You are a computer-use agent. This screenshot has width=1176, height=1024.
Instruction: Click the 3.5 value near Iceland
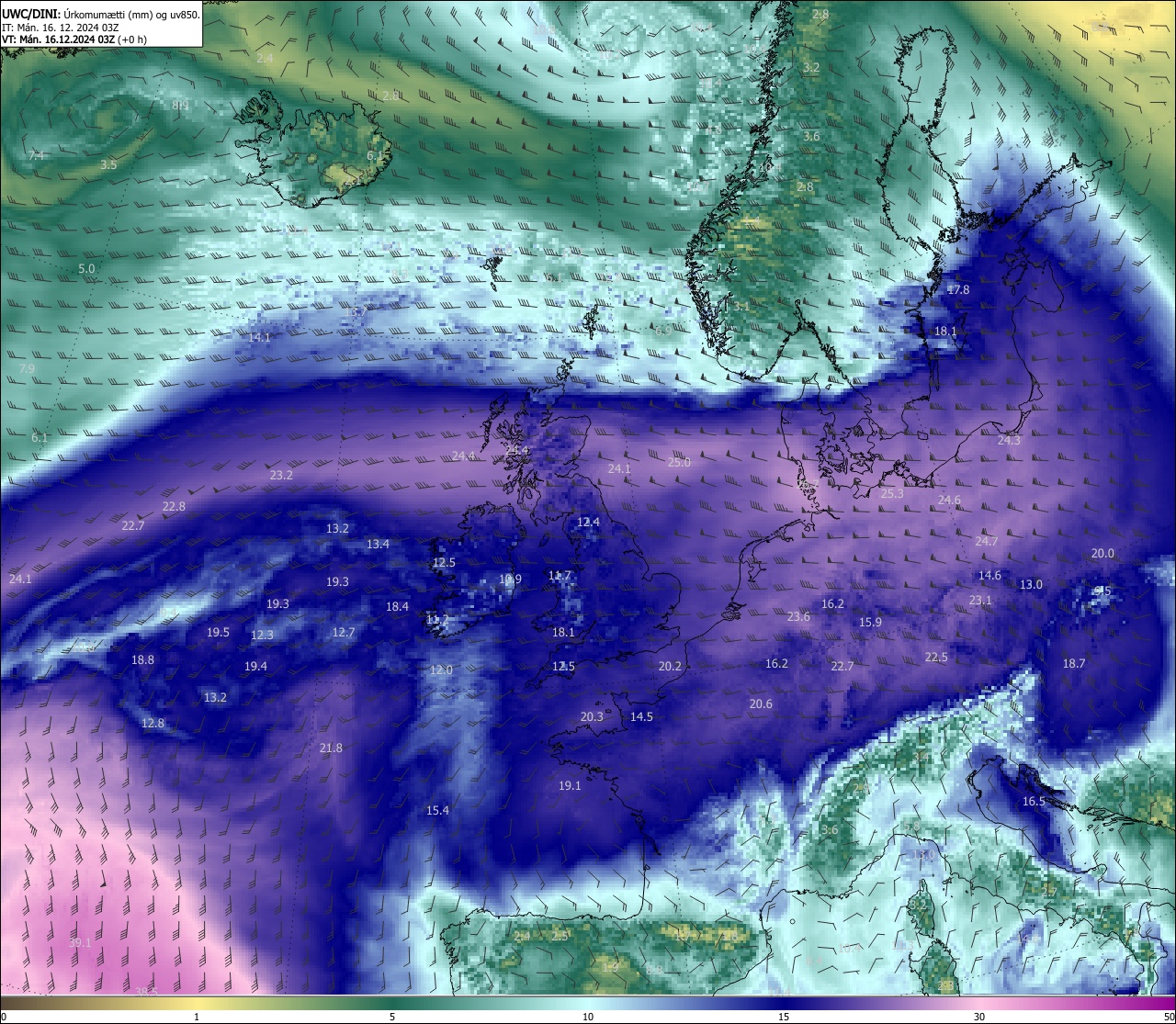click(x=108, y=164)
